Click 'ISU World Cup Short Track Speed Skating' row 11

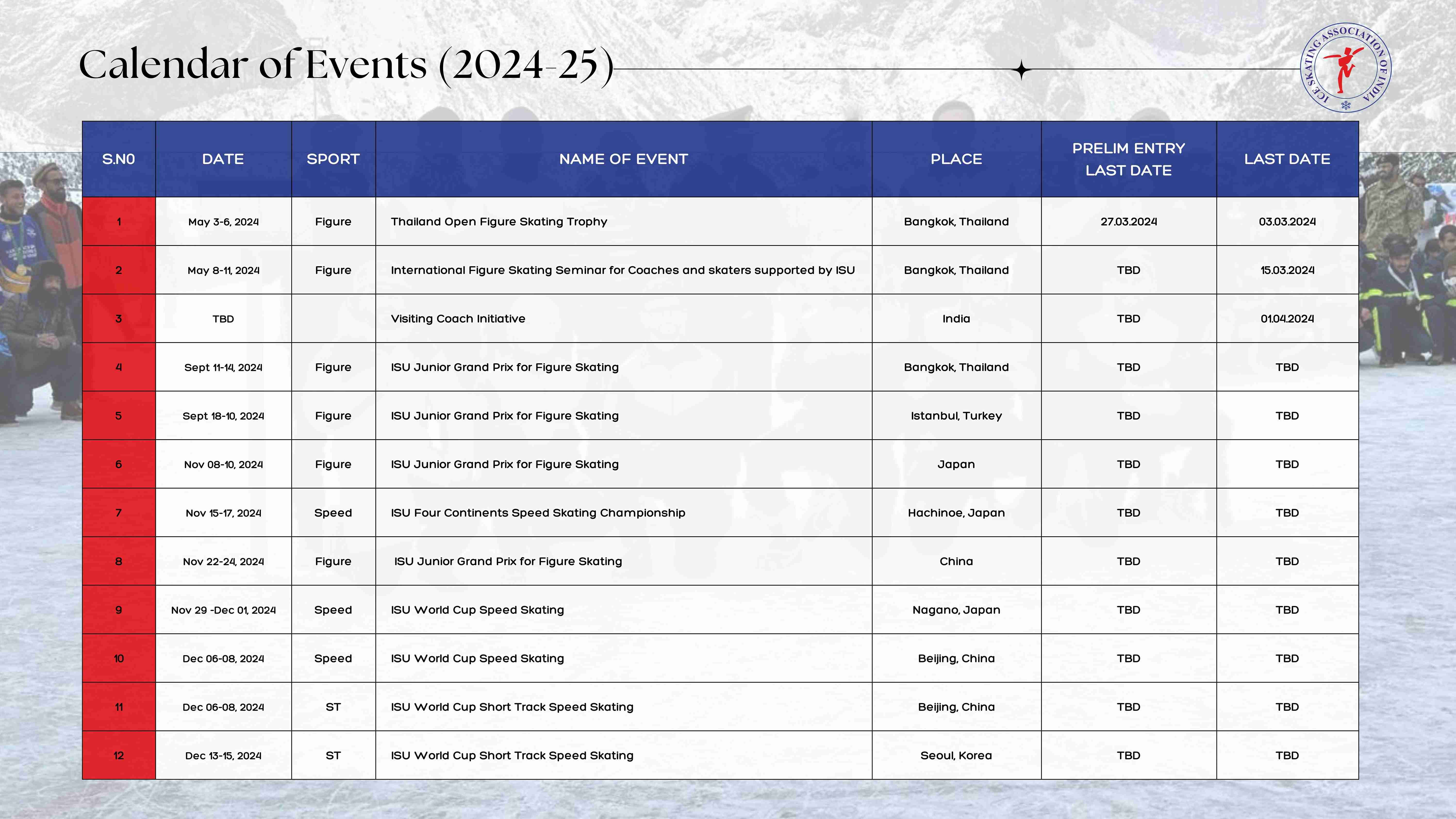[512, 708]
